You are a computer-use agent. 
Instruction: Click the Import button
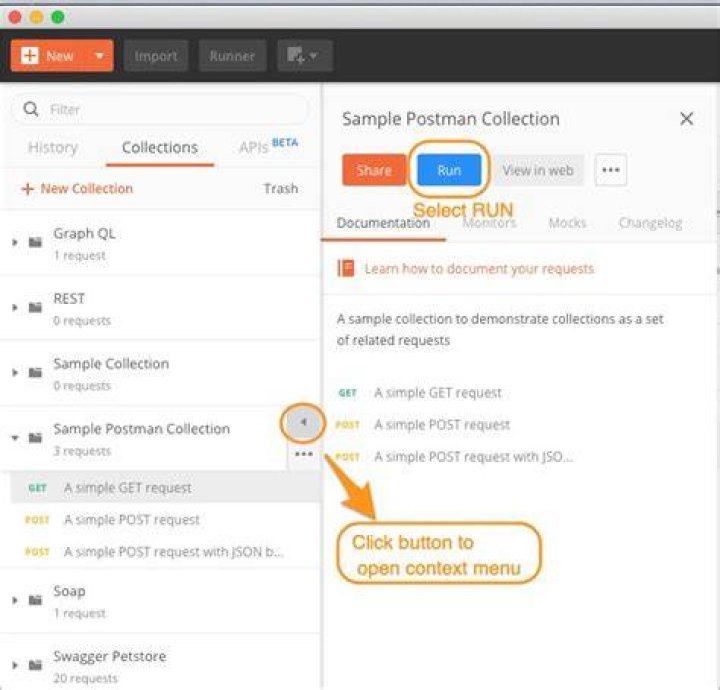click(156, 56)
